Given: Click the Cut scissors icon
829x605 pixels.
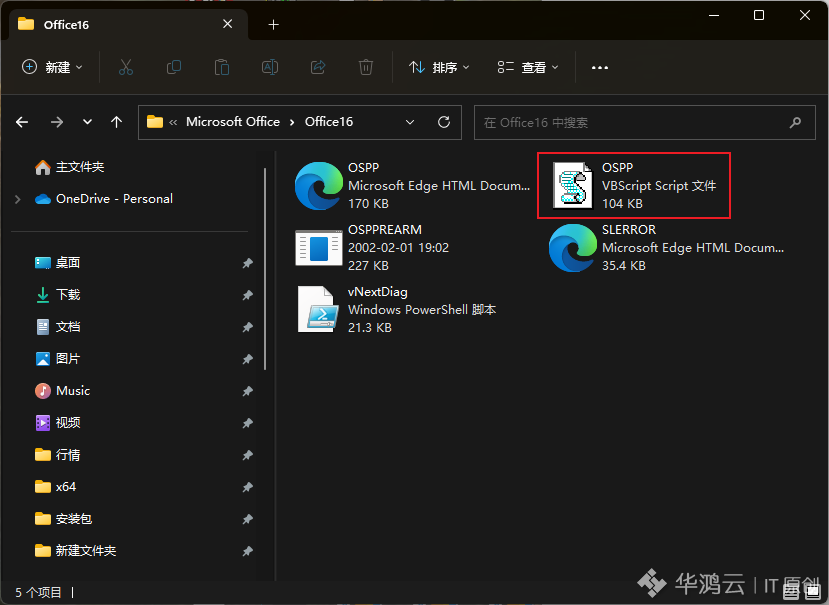Looking at the screenshot, I should 126,67.
